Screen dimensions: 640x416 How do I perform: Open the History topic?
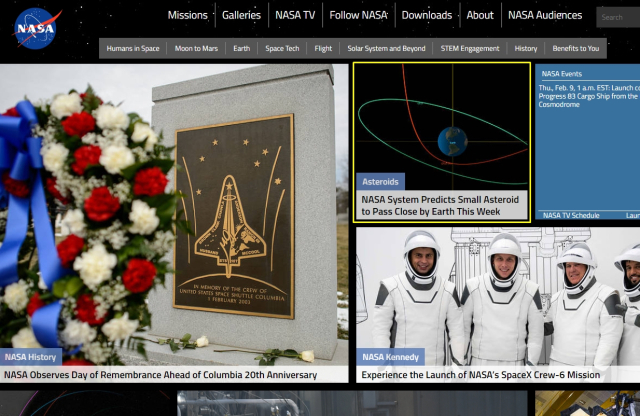pyautogui.click(x=525, y=48)
